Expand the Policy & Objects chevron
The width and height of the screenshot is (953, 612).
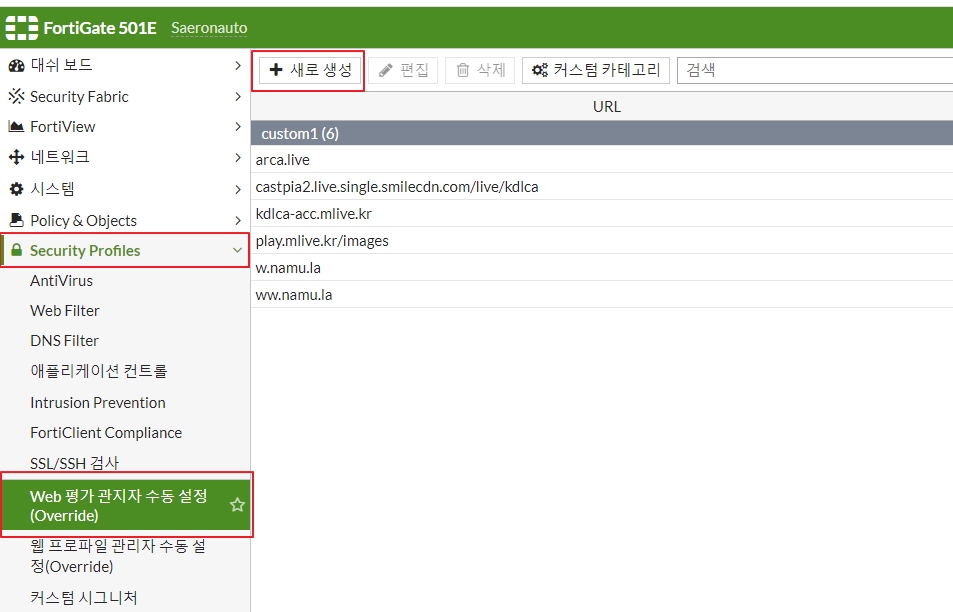point(238,221)
